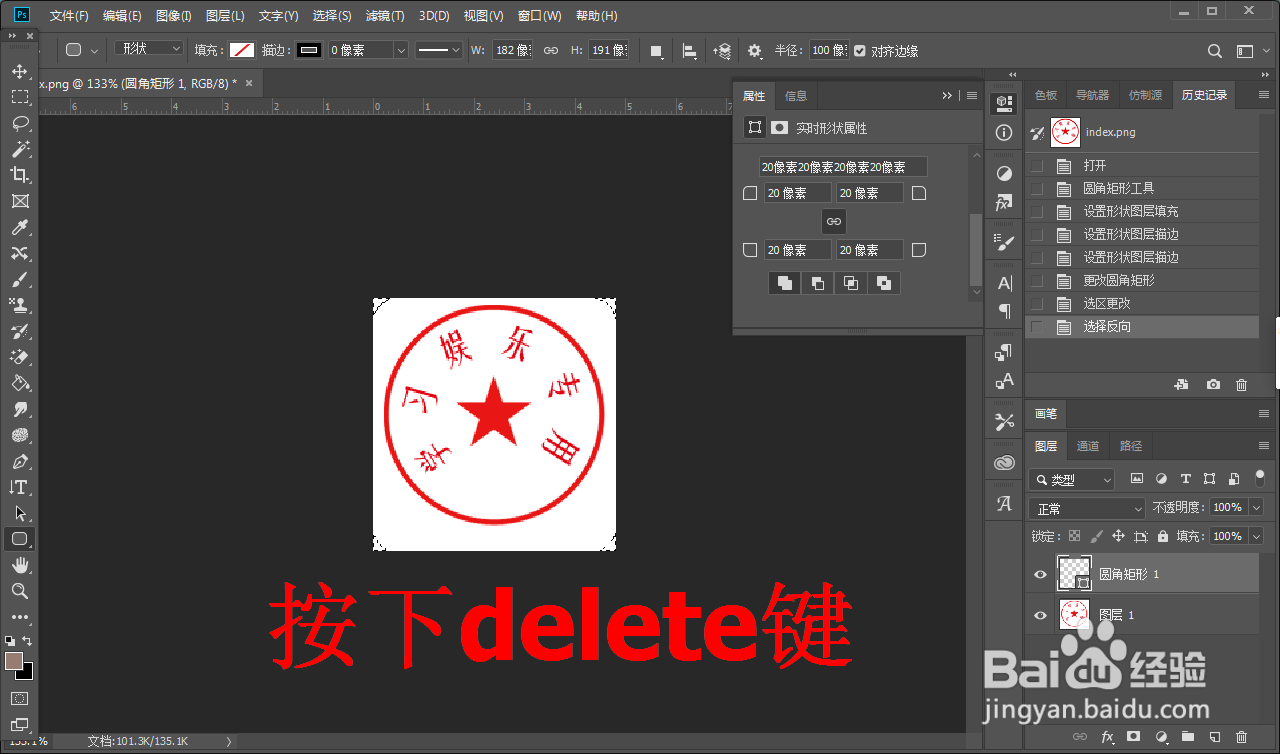Open the tool preset picker arrow

pos(95,50)
